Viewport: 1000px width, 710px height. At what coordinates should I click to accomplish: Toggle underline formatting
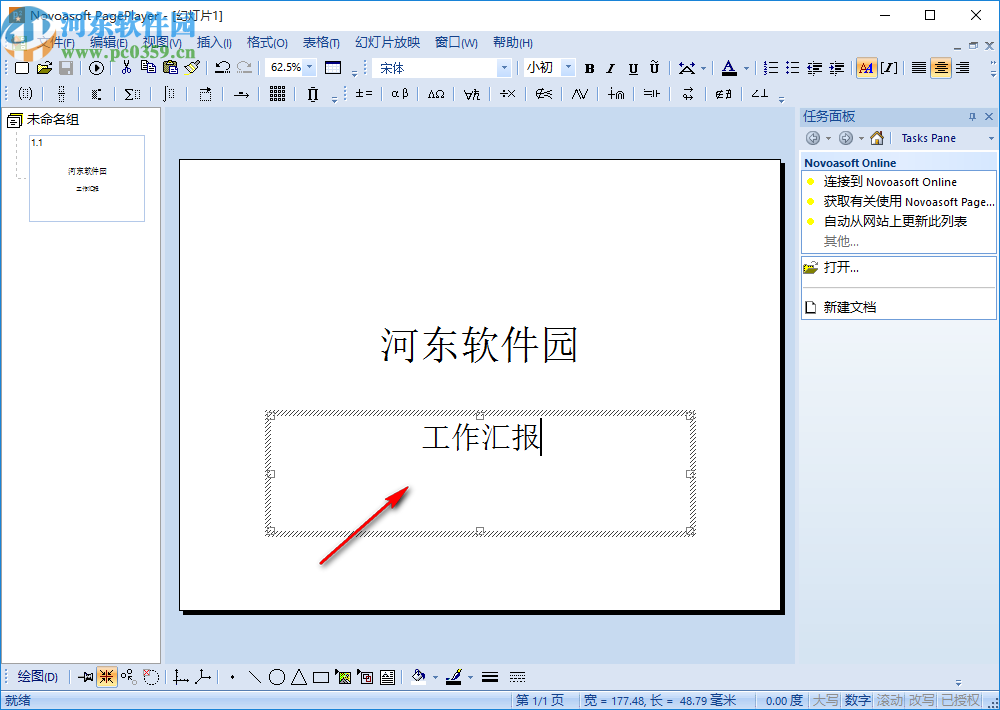[632, 67]
